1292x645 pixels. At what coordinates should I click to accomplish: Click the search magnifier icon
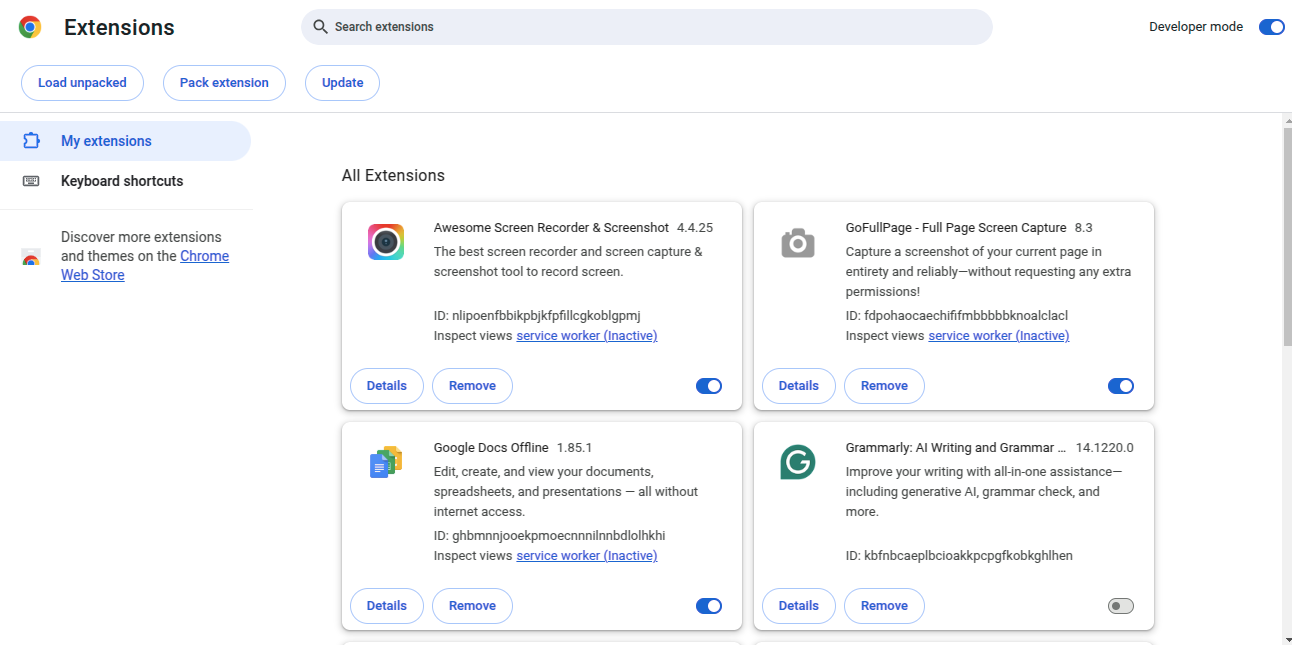pyautogui.click(x=320, y=27)
